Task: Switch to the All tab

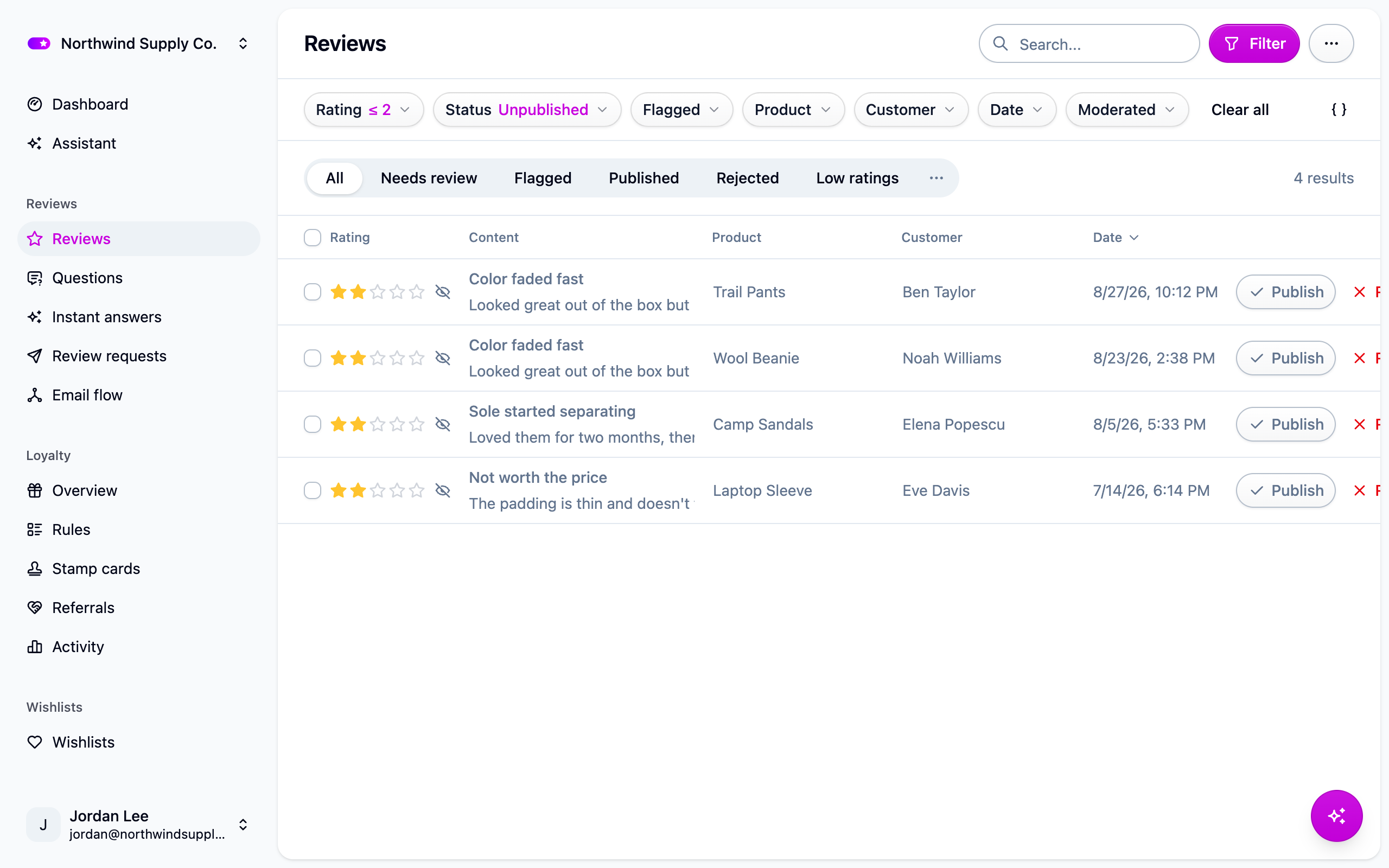Action: pos(335,178)
